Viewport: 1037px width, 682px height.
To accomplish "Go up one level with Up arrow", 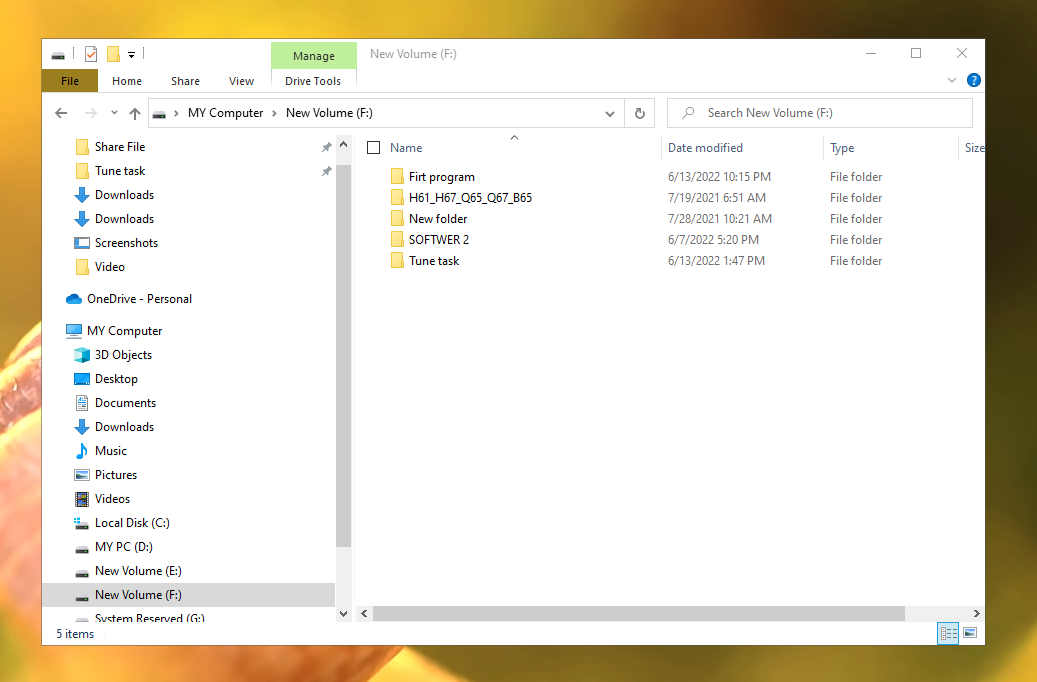I will tap(135, 113).
